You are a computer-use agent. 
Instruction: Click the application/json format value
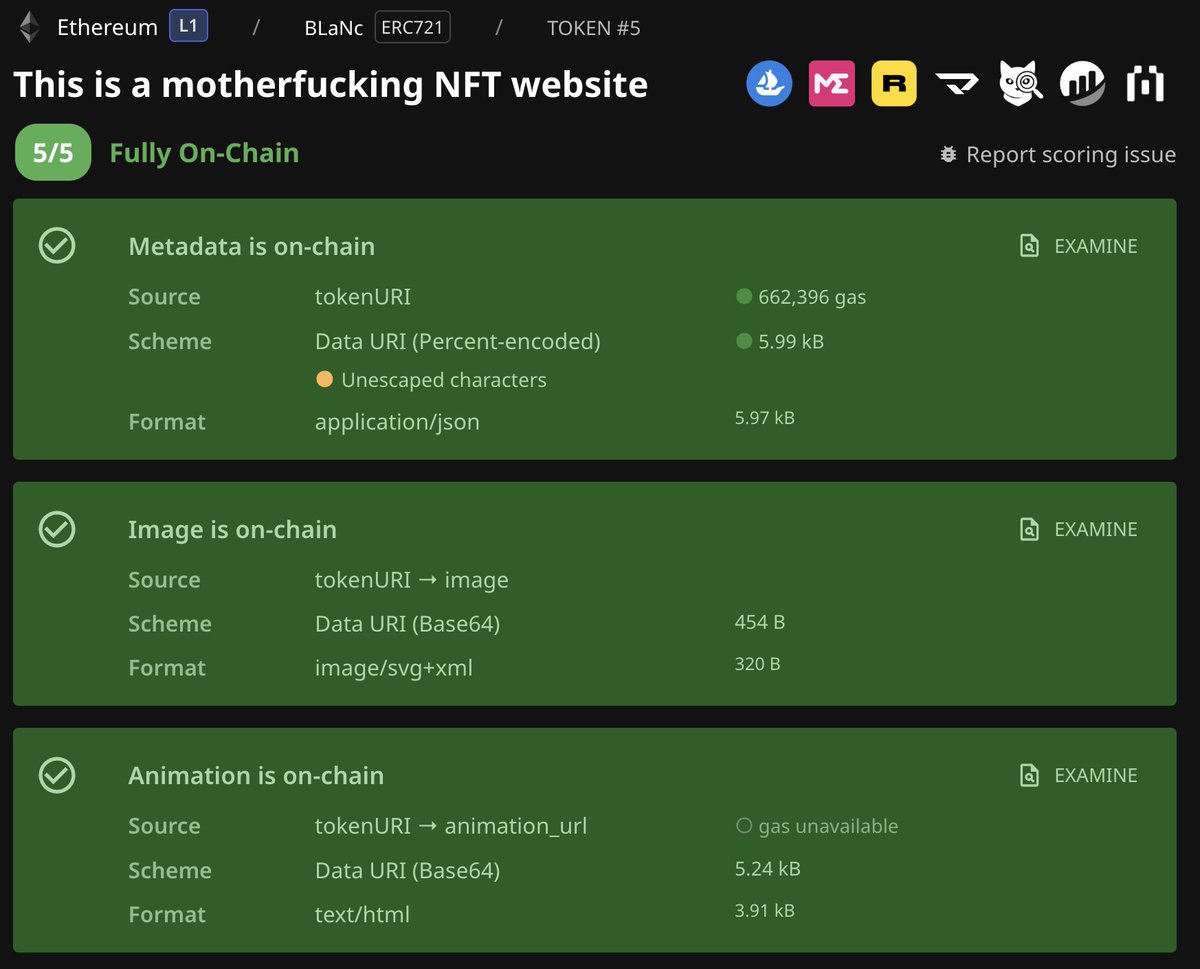click(x=397, y=422)
